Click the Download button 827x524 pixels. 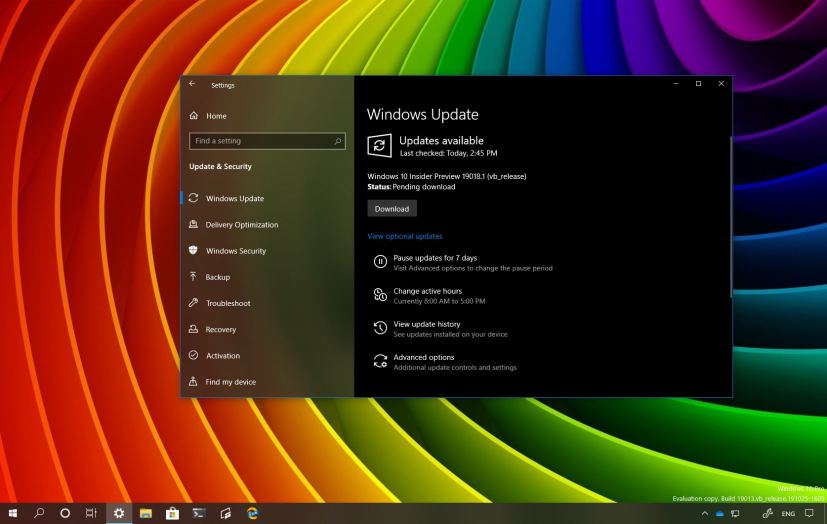392,208
